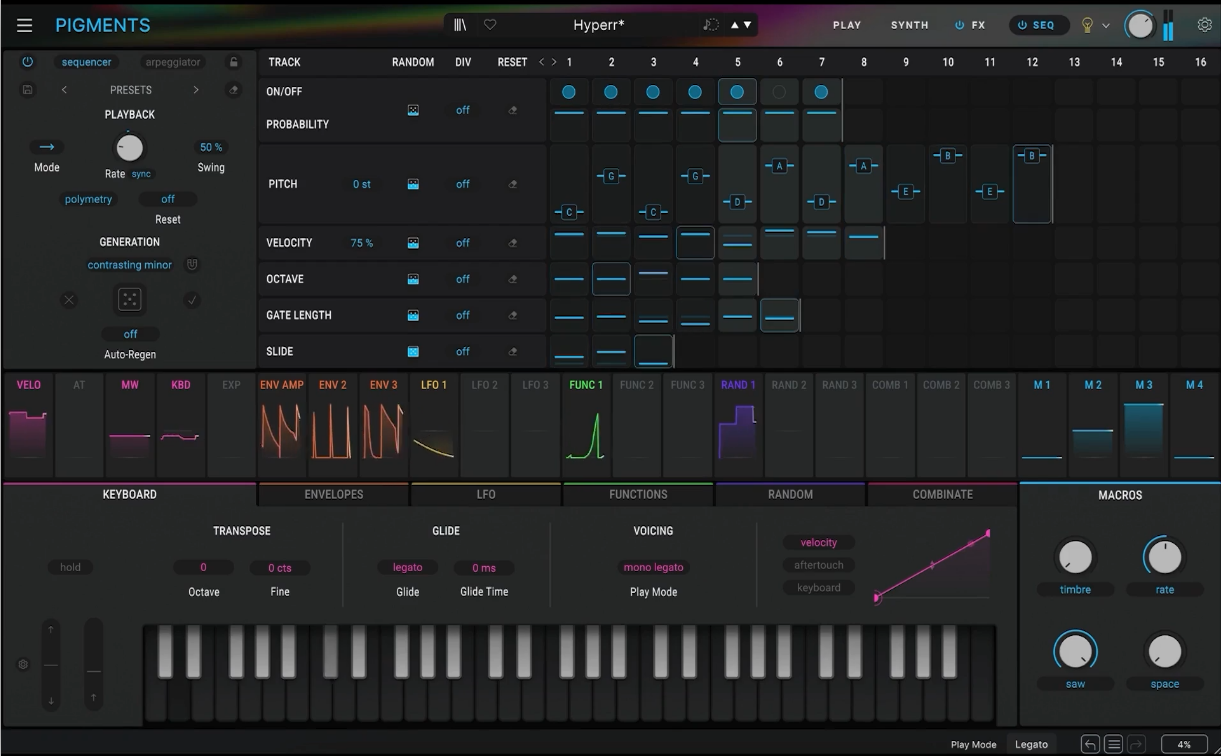Open the hamburger main menu
Screen dimensions: 1221x756
(x=24, y=25)
